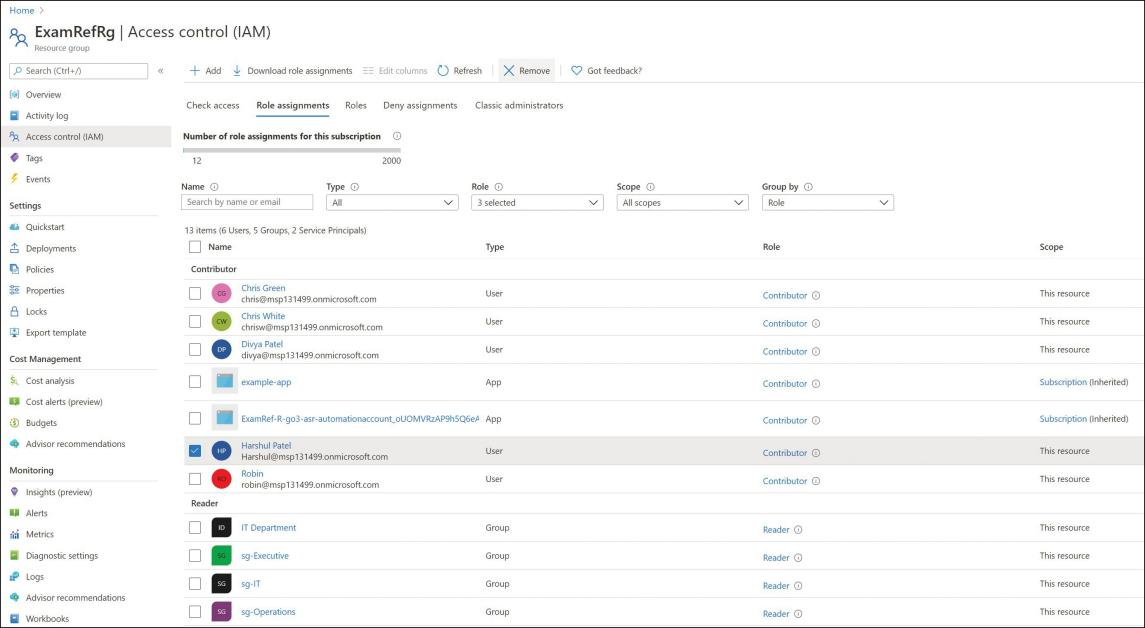This screenshot has width=1145, height=628.
Task: Click the role assignments usage progress bar
Action: tap(291, 150)
